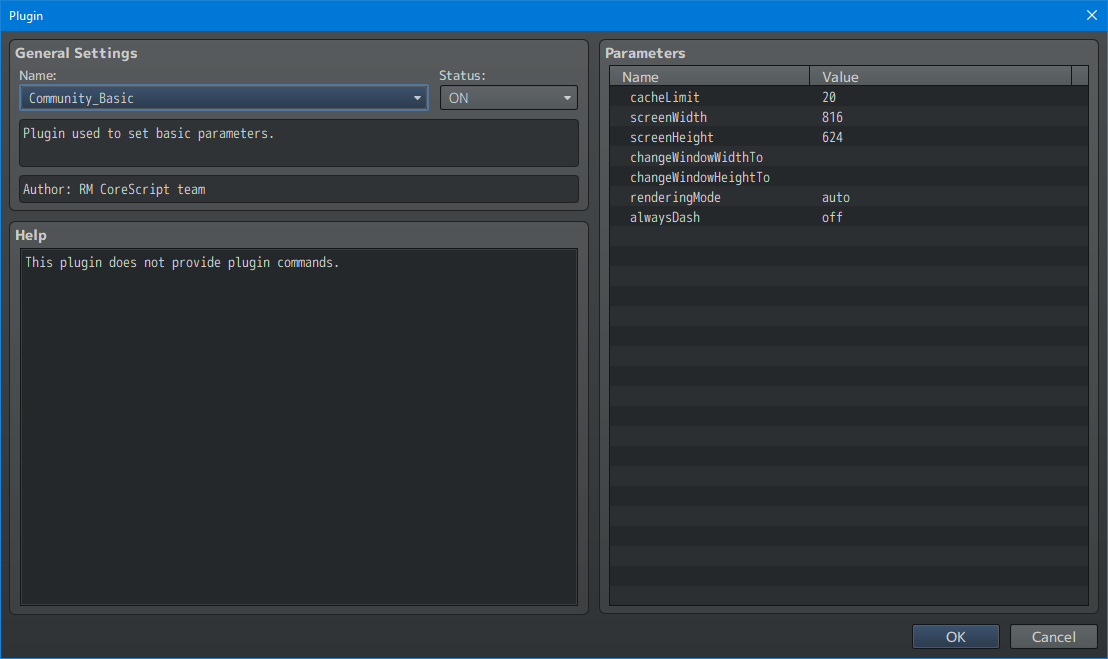Screen dimensions: 1108x659
Task: Open the Status dropdown showing ON
Action: click(508, 97)
